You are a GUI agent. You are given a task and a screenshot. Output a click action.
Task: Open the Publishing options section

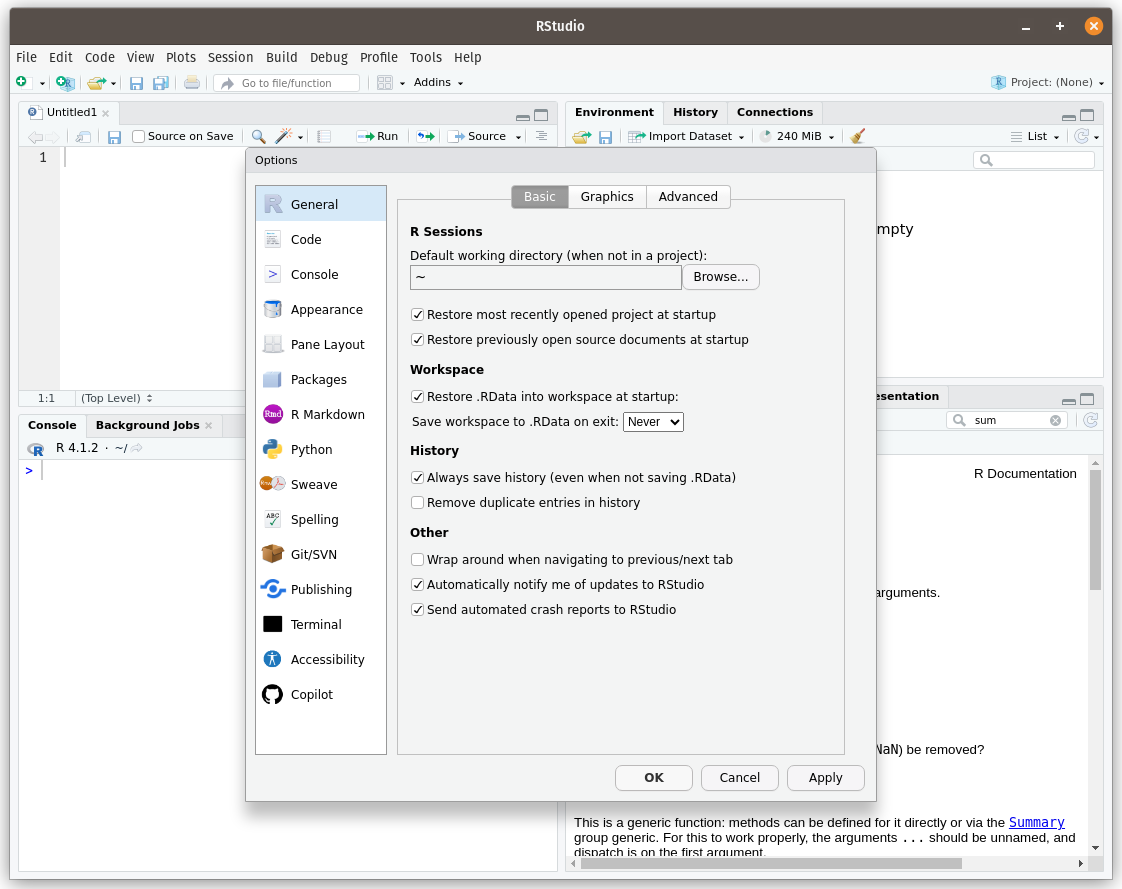tap(320, 589)
